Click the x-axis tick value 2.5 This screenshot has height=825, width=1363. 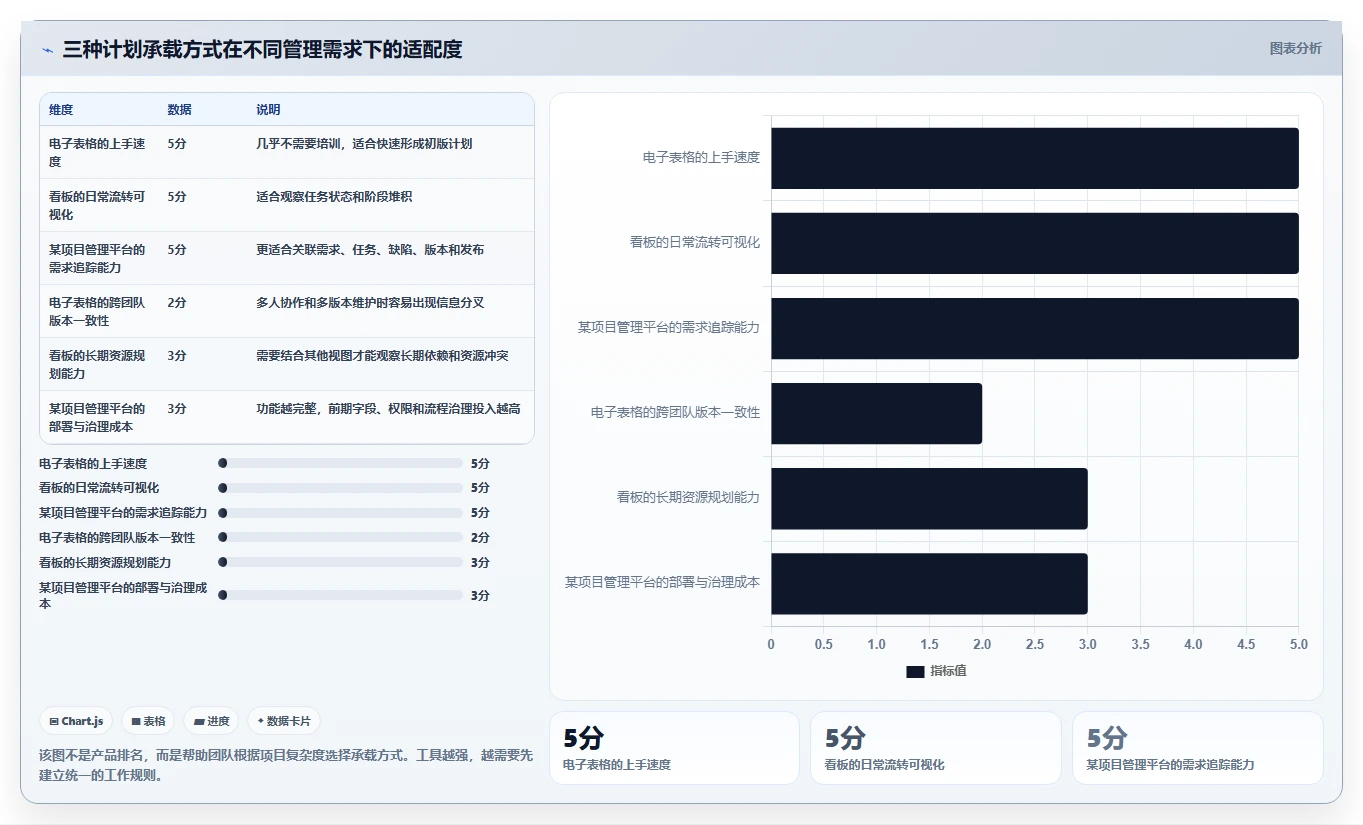(x=1035, y=645)
